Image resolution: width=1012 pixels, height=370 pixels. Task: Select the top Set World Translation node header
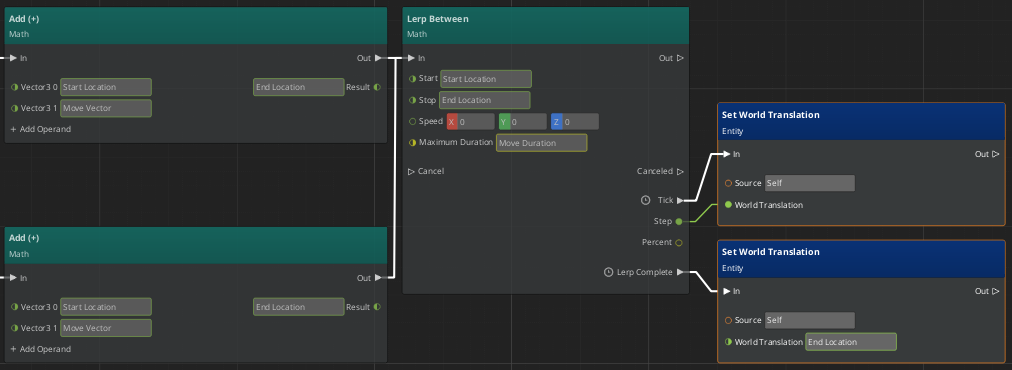pyautogui.click(x=862, y=122)
